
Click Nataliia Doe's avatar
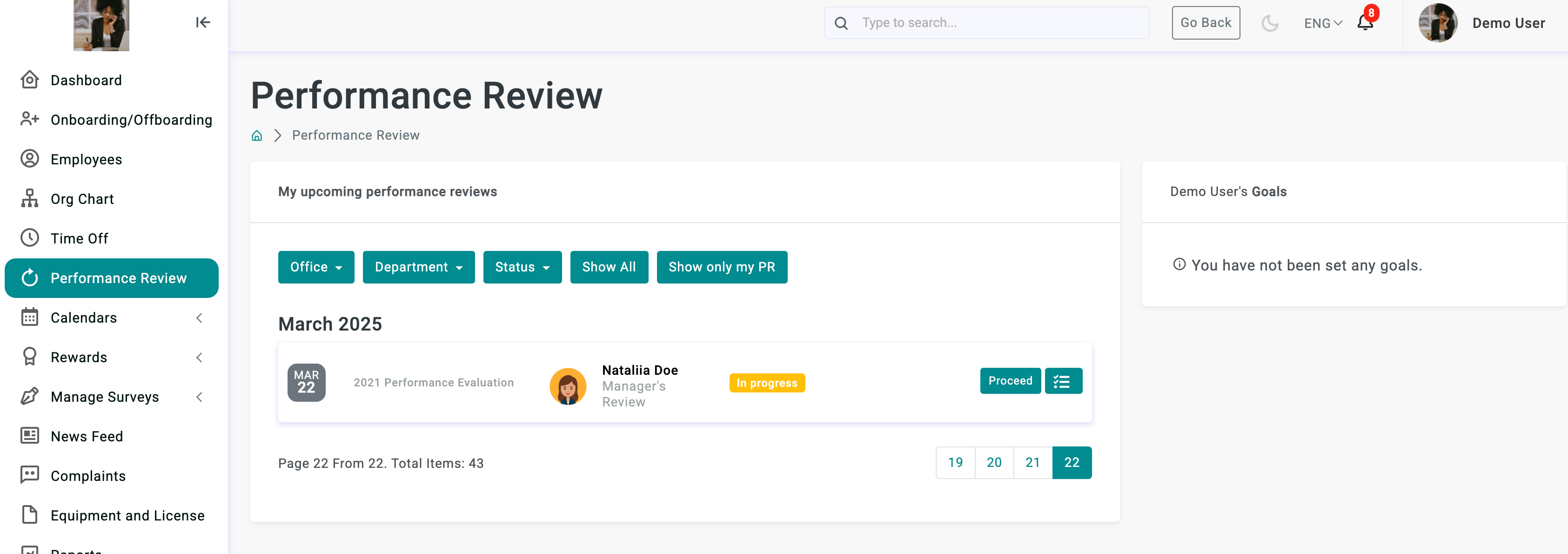pyautogui.click(x=567, y=386)
